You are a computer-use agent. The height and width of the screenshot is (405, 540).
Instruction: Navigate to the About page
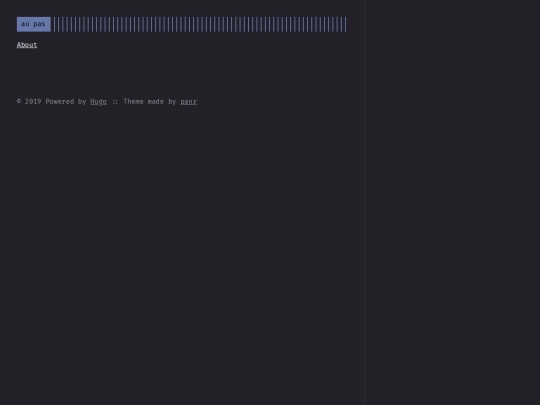tap(27, 45)
